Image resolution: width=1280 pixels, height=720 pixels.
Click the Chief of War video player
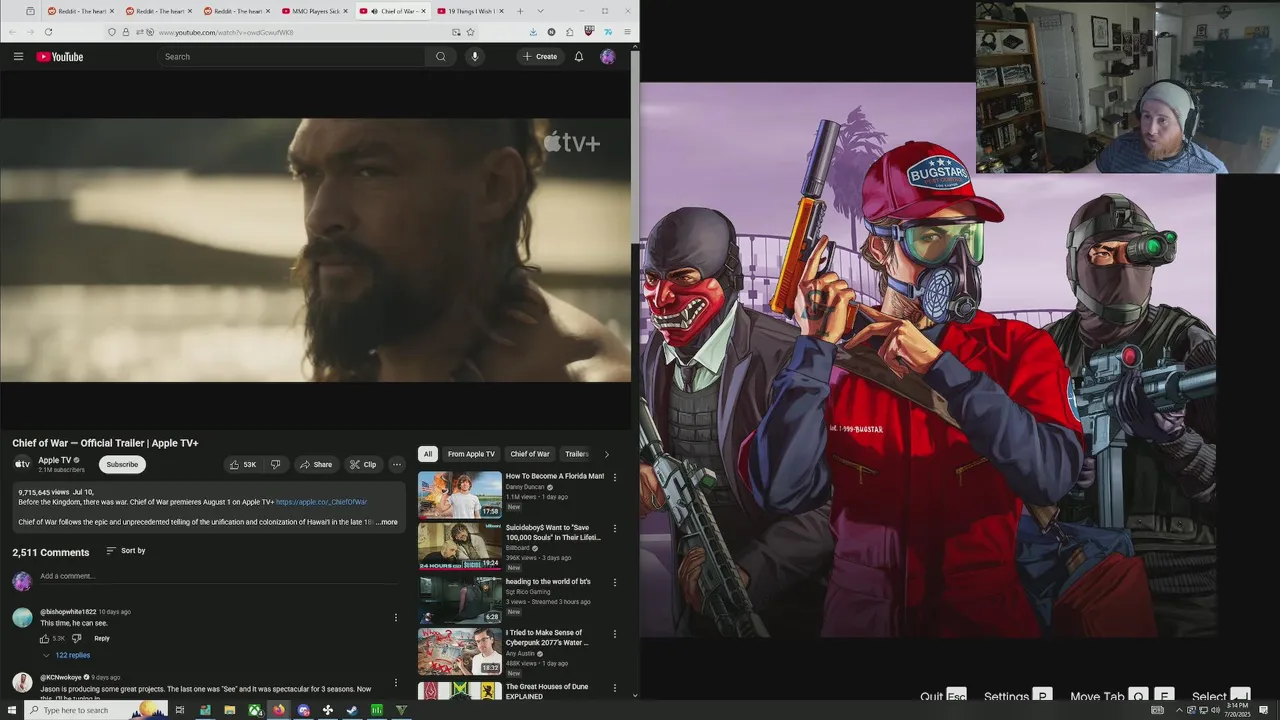[315, 250]
